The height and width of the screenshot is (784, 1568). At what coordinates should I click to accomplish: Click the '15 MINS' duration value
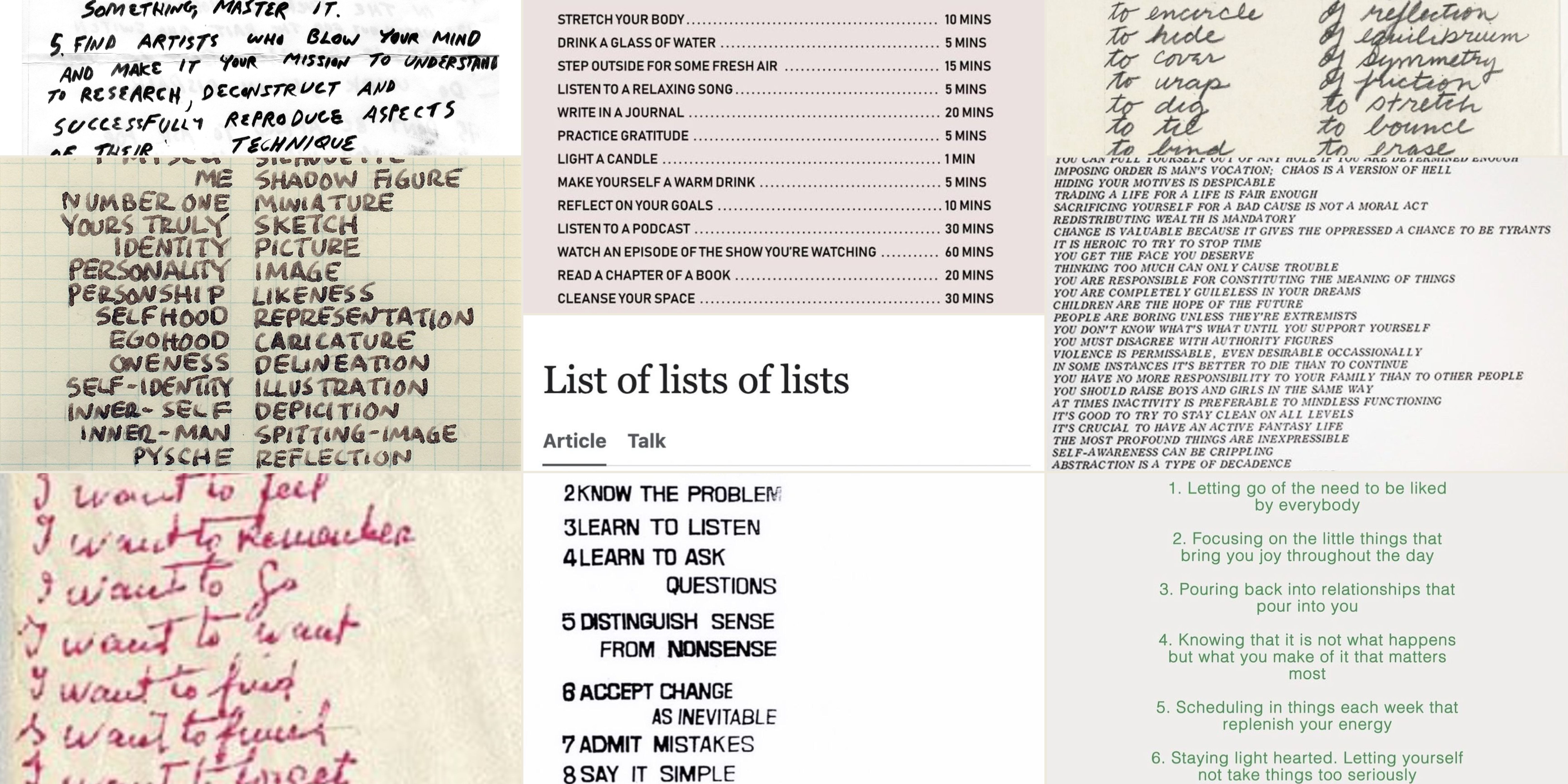coord(968,66)
